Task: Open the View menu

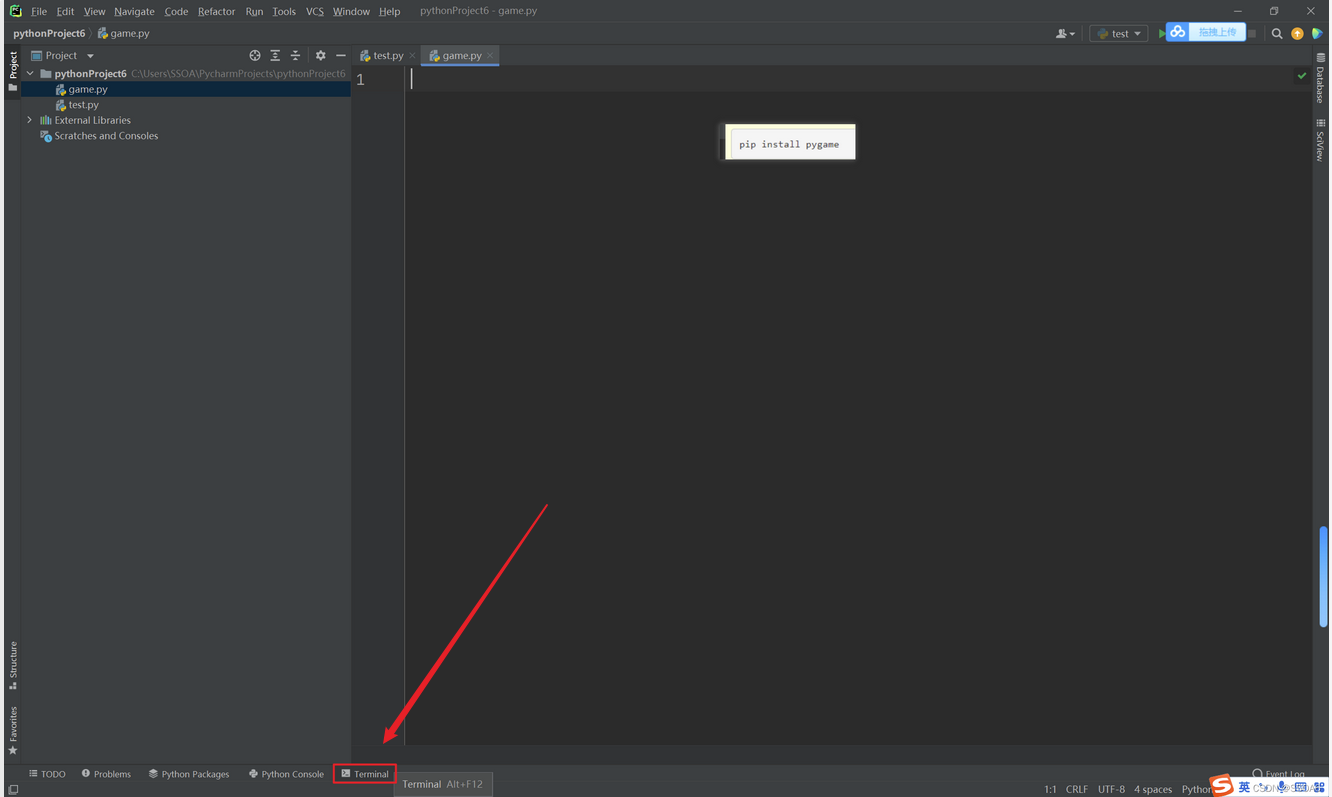Action: (x=94, y=11)
